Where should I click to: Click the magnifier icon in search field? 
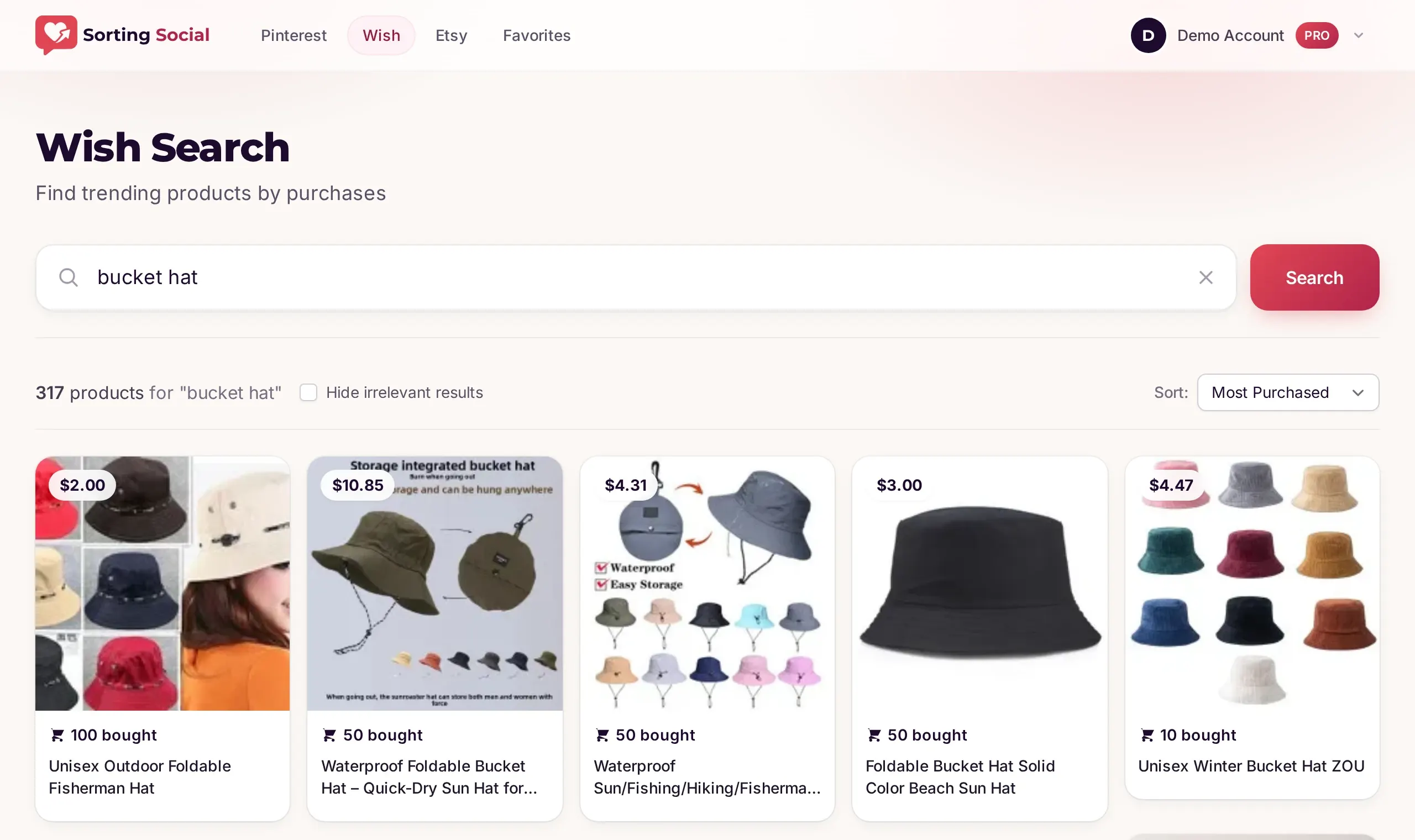[69, 277]
